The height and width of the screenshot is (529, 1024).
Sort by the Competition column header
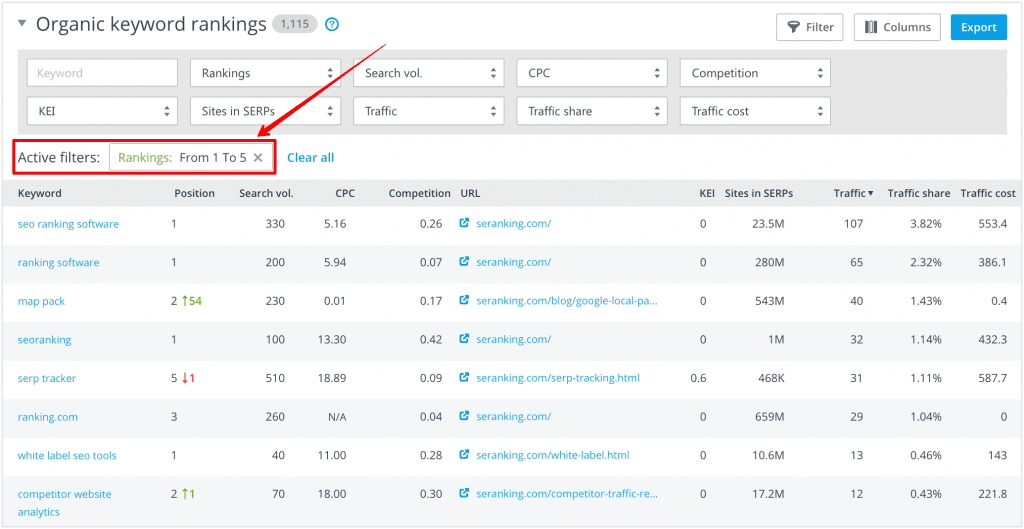pyautogui.click(x=419, y=193)
